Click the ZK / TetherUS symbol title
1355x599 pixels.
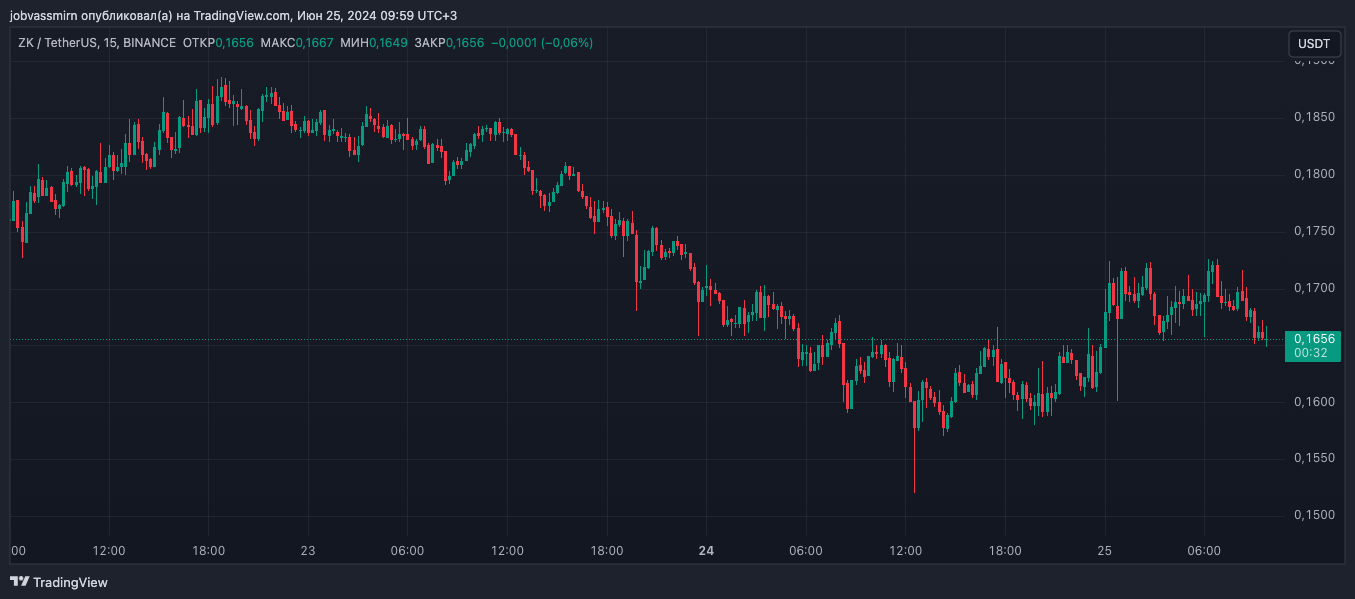(58, 43)
